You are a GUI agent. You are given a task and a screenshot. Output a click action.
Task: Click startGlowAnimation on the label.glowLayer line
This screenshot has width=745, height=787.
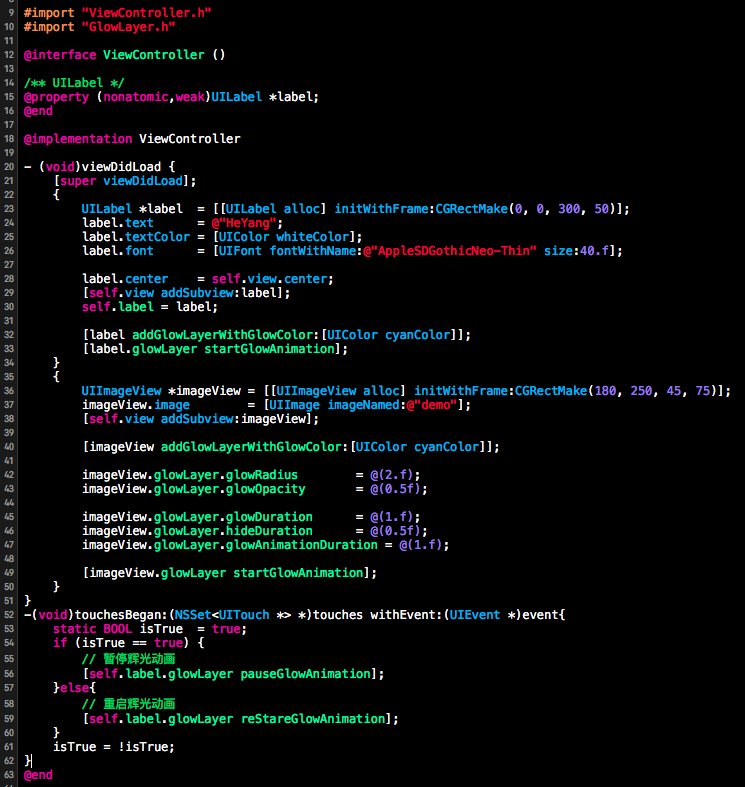click(269, 349)
